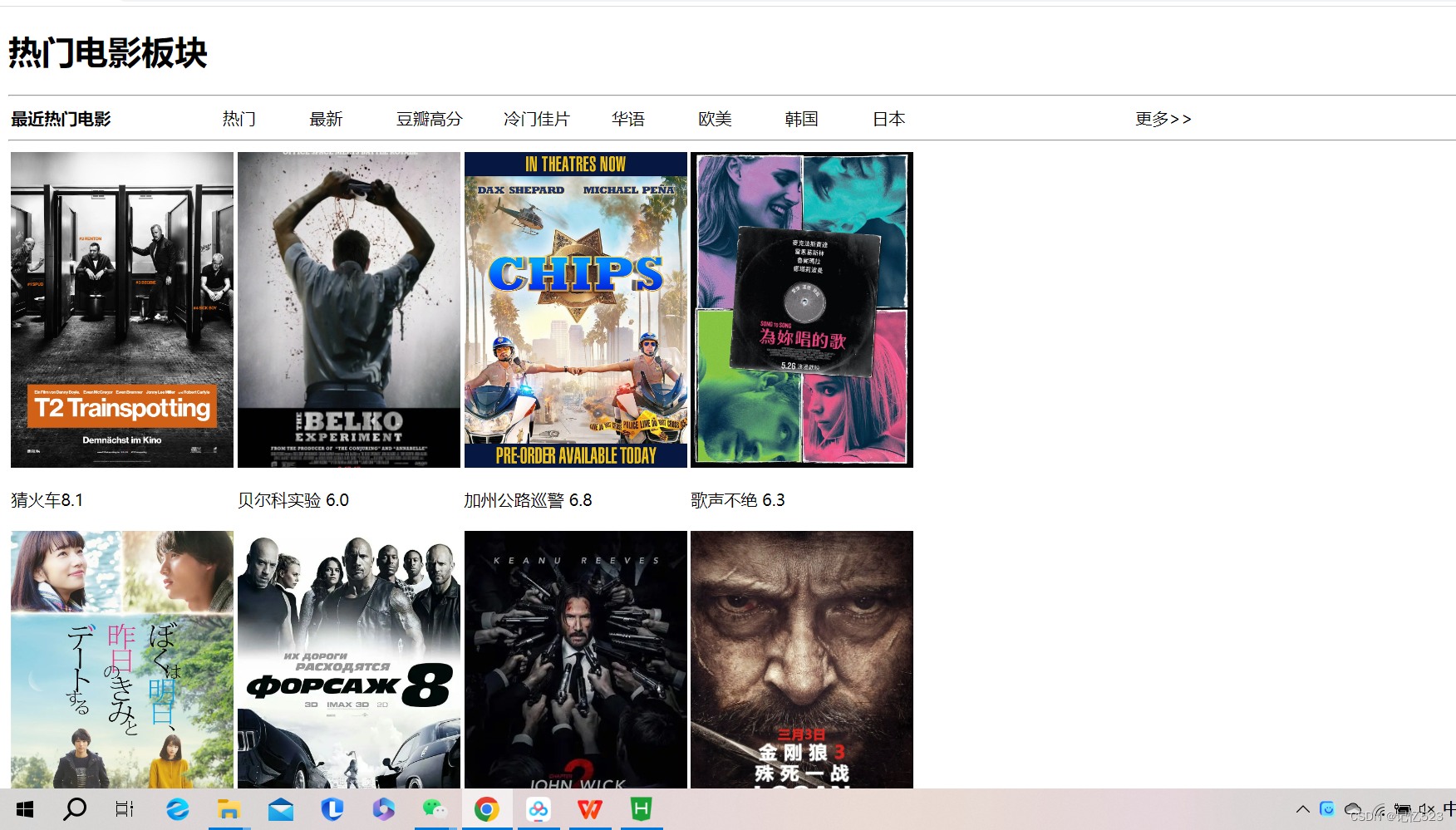Select the 热门 category tab

point(239,119)
